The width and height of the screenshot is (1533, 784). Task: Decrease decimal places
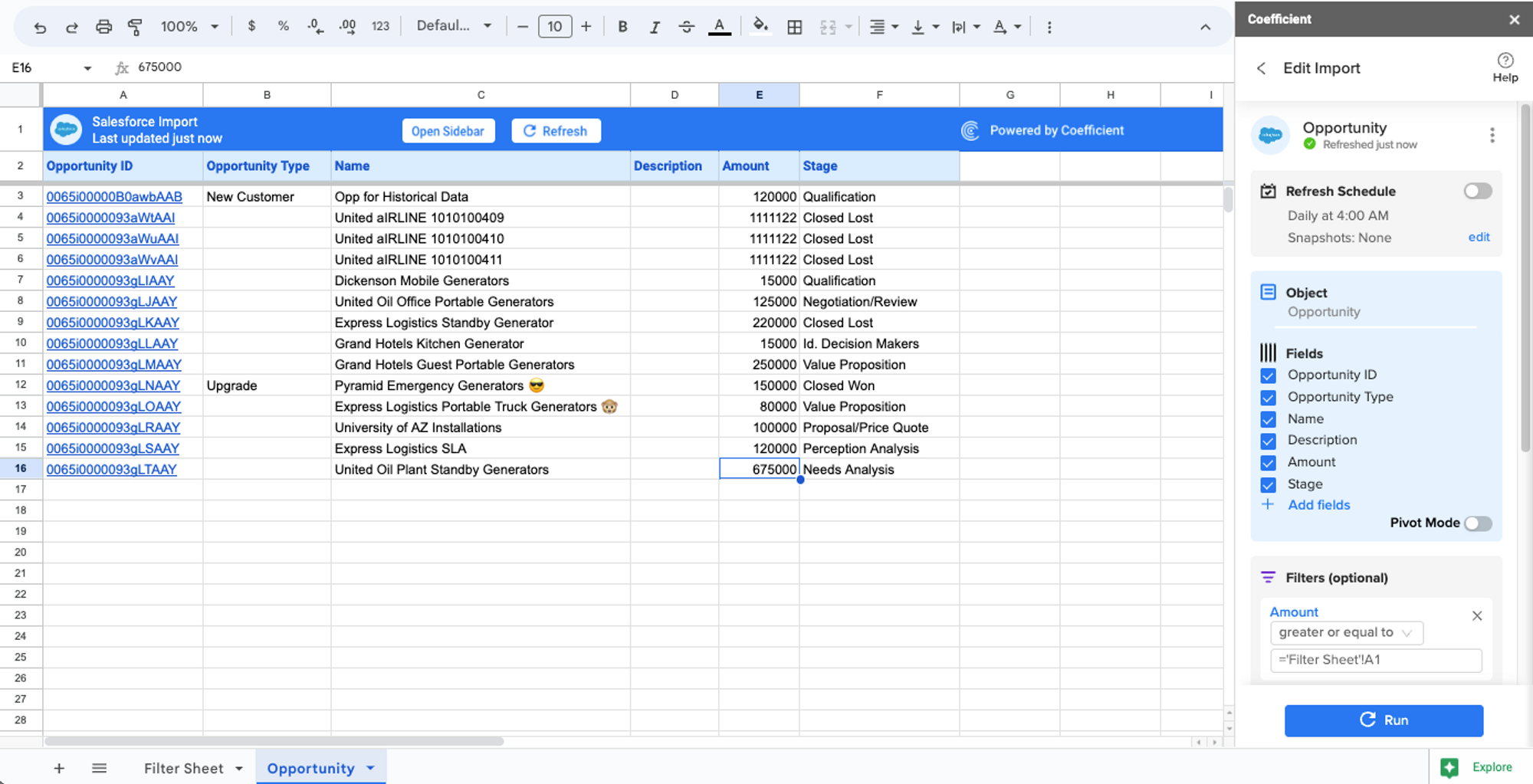[315, 26]
